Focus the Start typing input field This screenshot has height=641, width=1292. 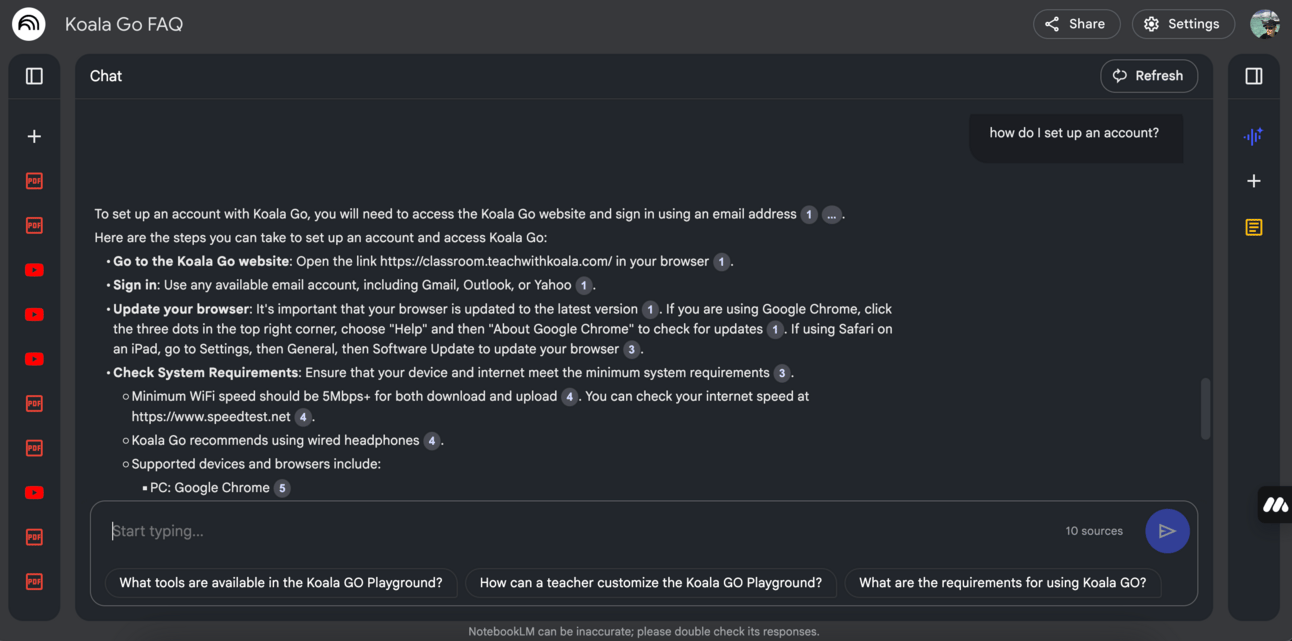pos(580,531)
